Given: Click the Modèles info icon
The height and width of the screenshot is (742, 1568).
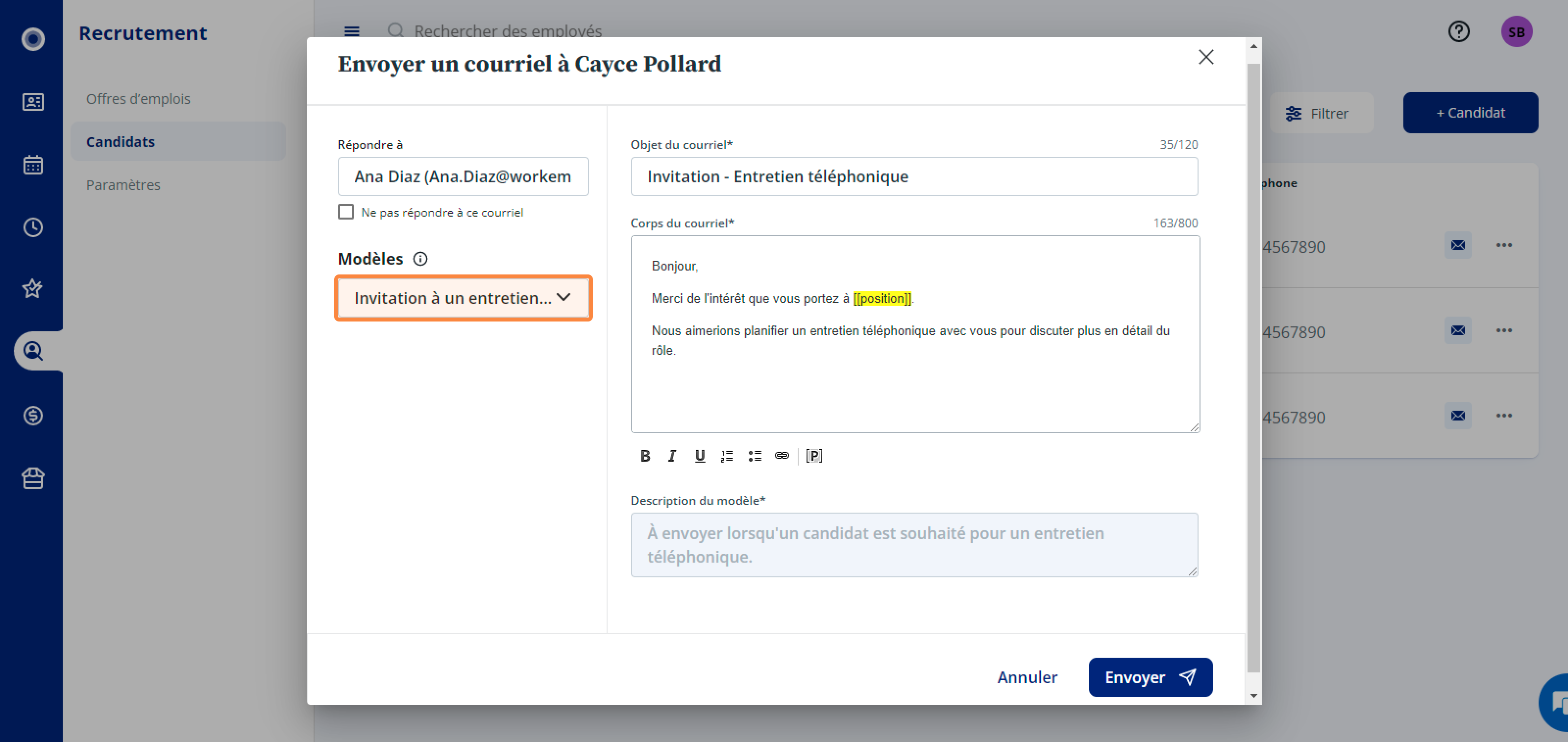Looking at the screenshot, I should click(x=420, y=259).
